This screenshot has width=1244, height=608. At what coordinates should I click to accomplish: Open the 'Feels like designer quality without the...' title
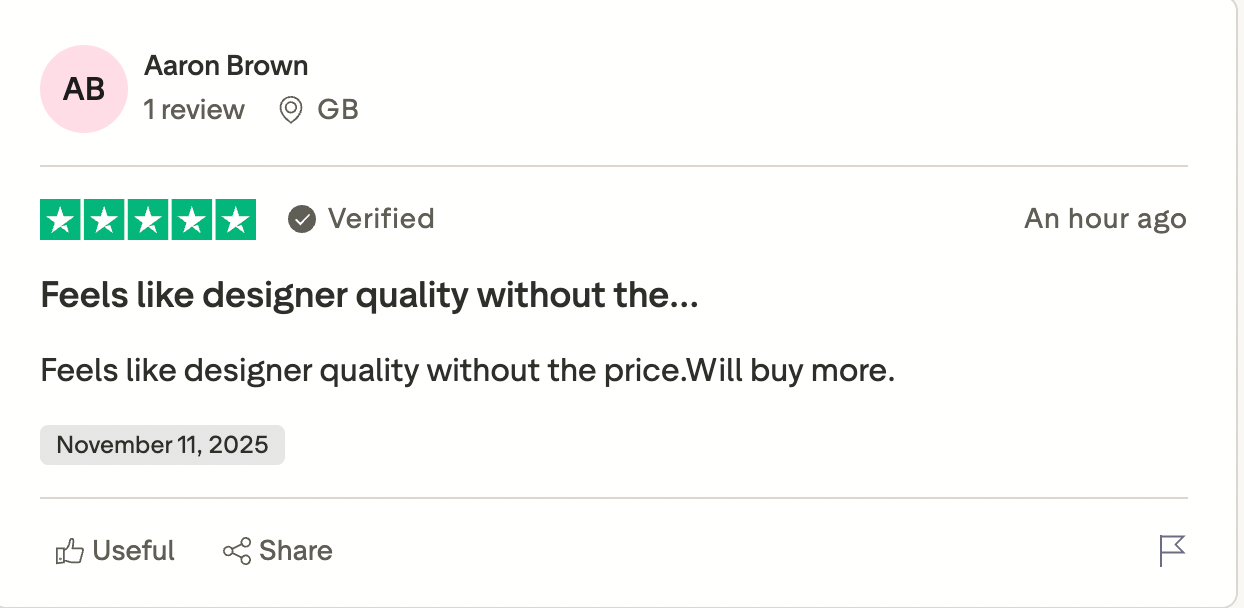(x=369, y=296)
